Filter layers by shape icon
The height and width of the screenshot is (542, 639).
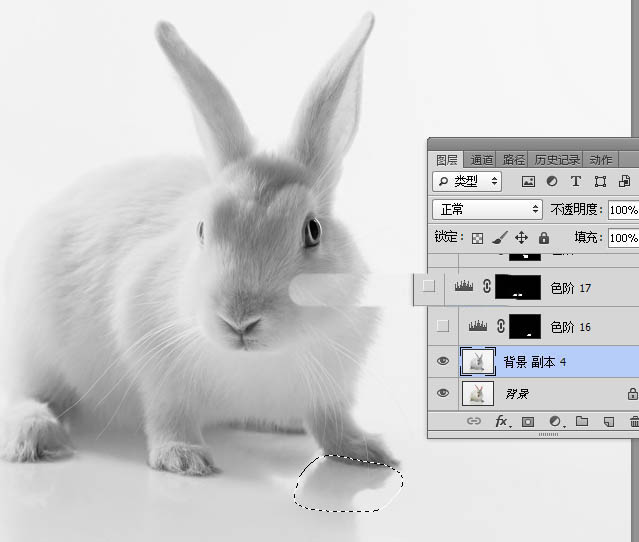(x=600, y=181)
